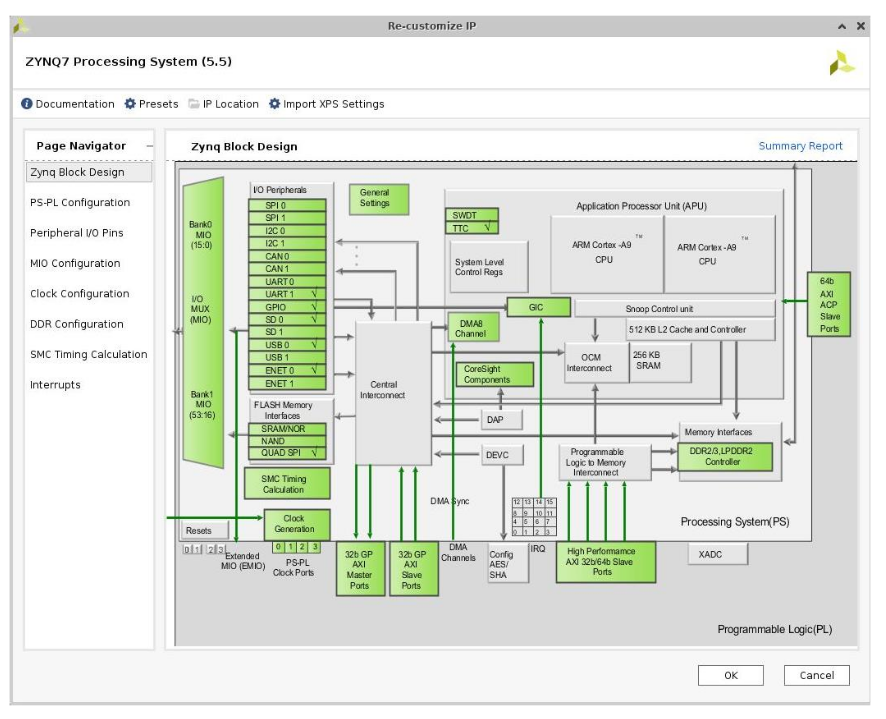Select the I2C 1 peripheral block
Screen dimensions: 886x719
287,244
